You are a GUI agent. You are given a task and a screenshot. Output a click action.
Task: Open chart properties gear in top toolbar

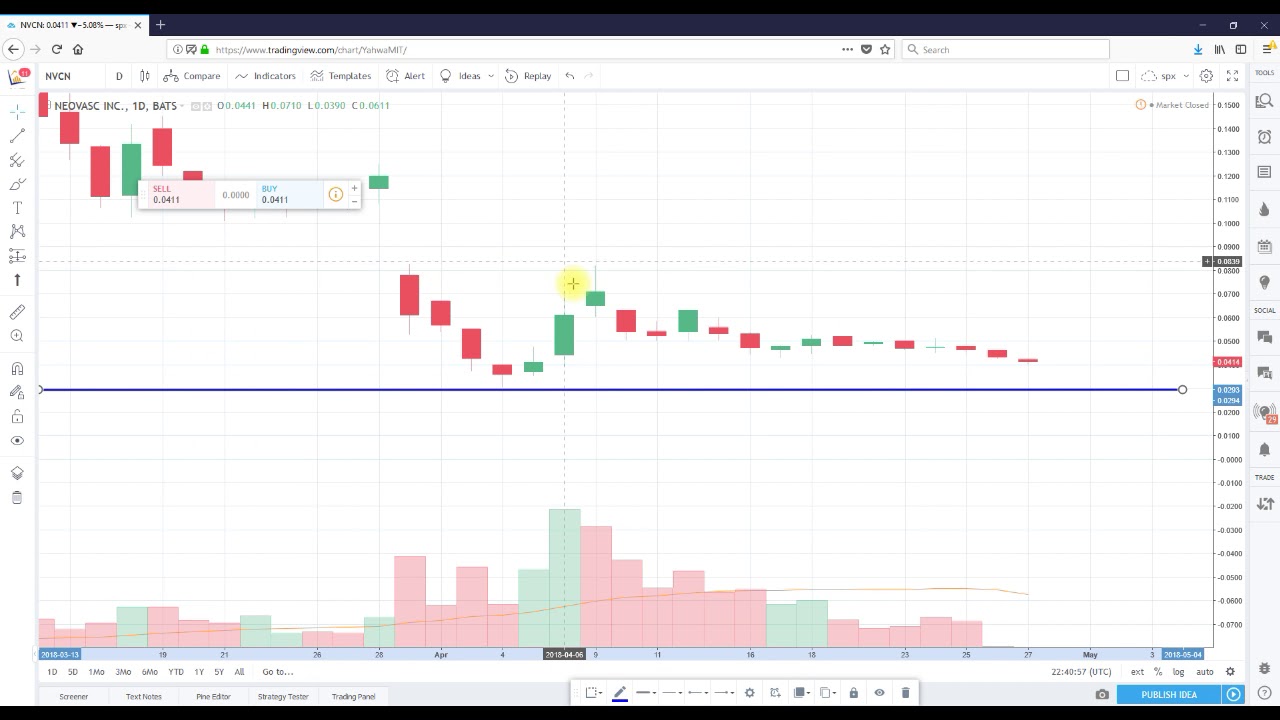[1207, 76]
